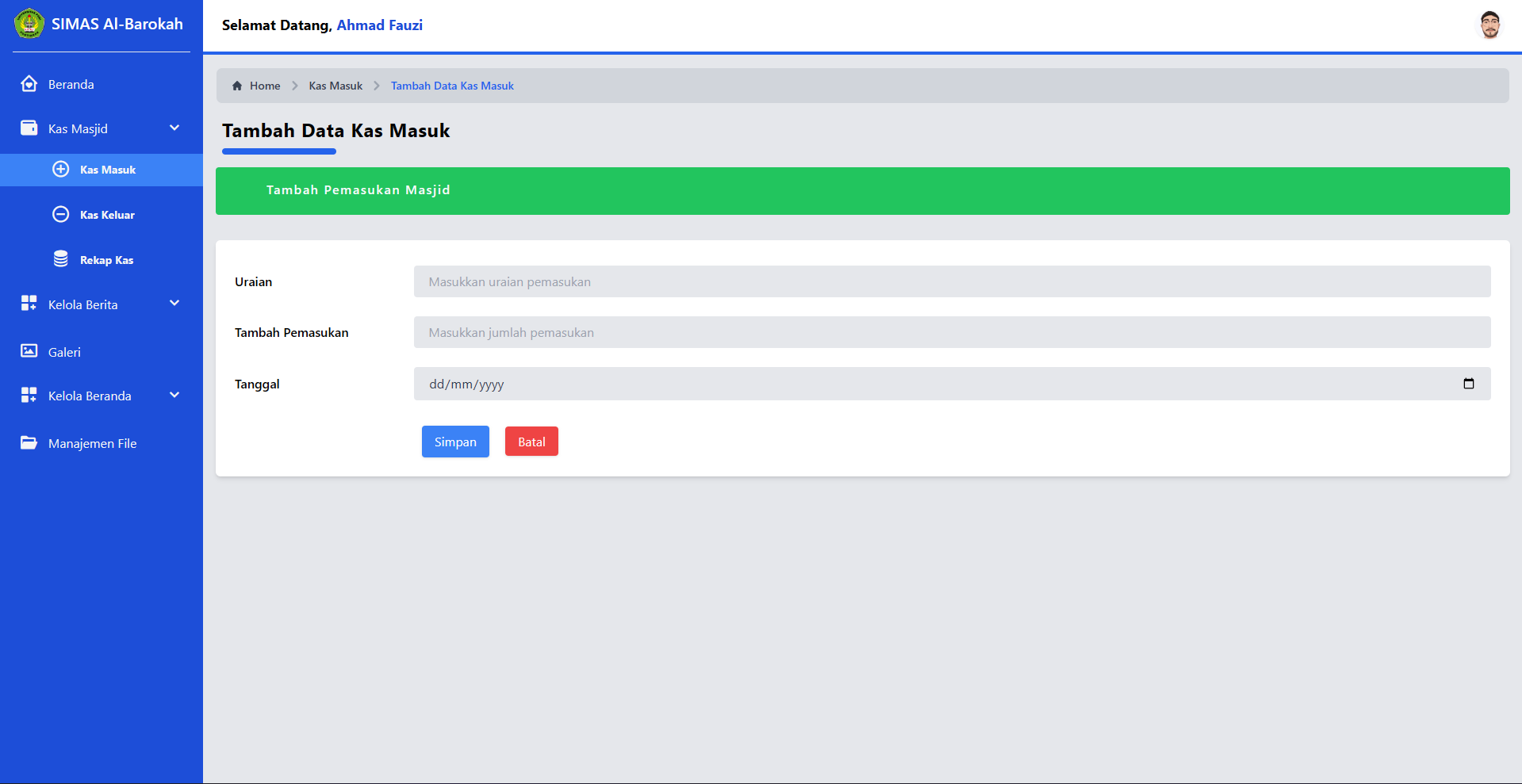The image size is (1522, 784).
Task: Go to Kas Masuk breadcrumb link
Action: [x=335, y=86]
